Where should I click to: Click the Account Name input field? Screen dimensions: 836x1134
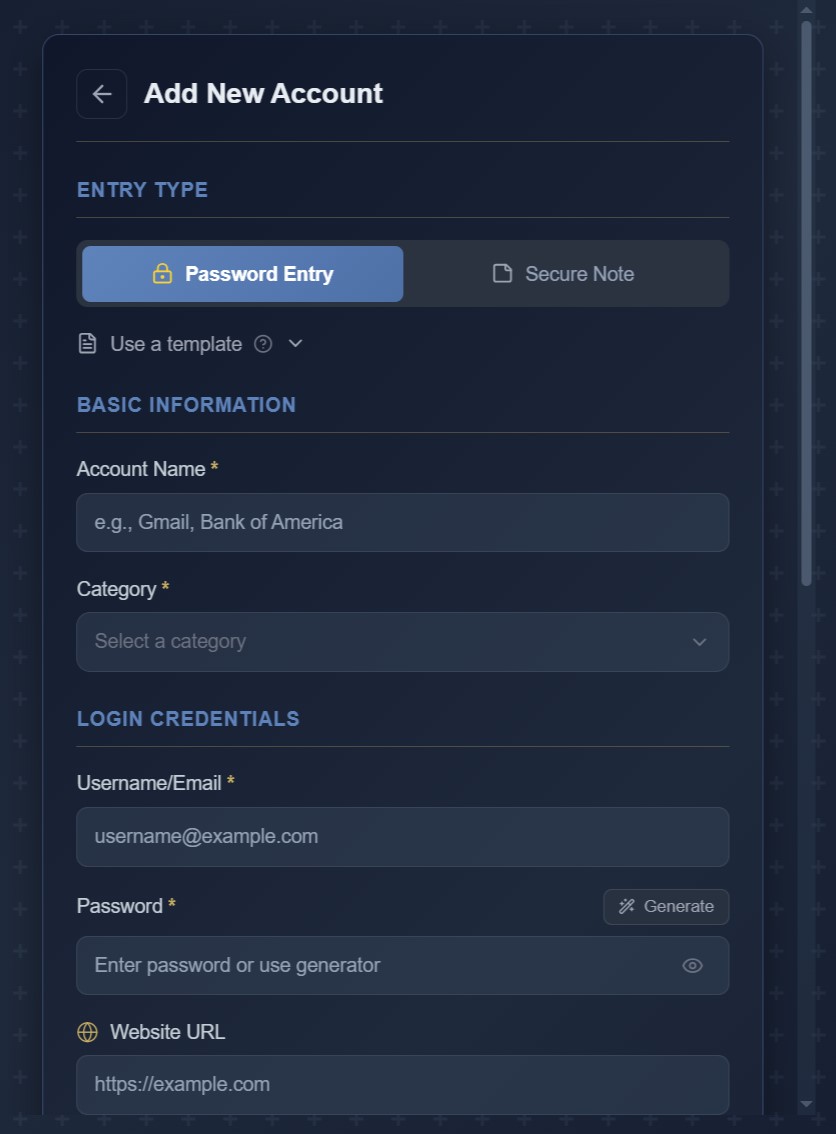pyautogui.click(x=402, y=522)
